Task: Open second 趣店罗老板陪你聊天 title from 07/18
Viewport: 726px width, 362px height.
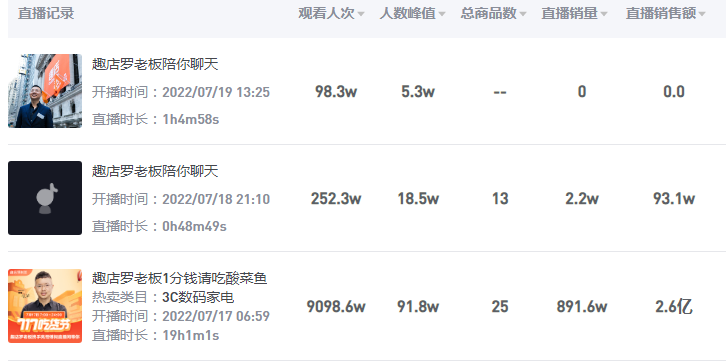Action: point(155,171)
